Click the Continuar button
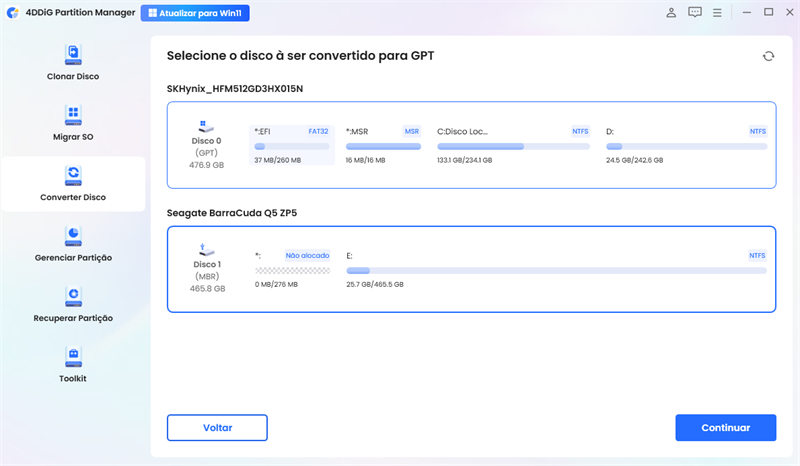 coord(726,428)
